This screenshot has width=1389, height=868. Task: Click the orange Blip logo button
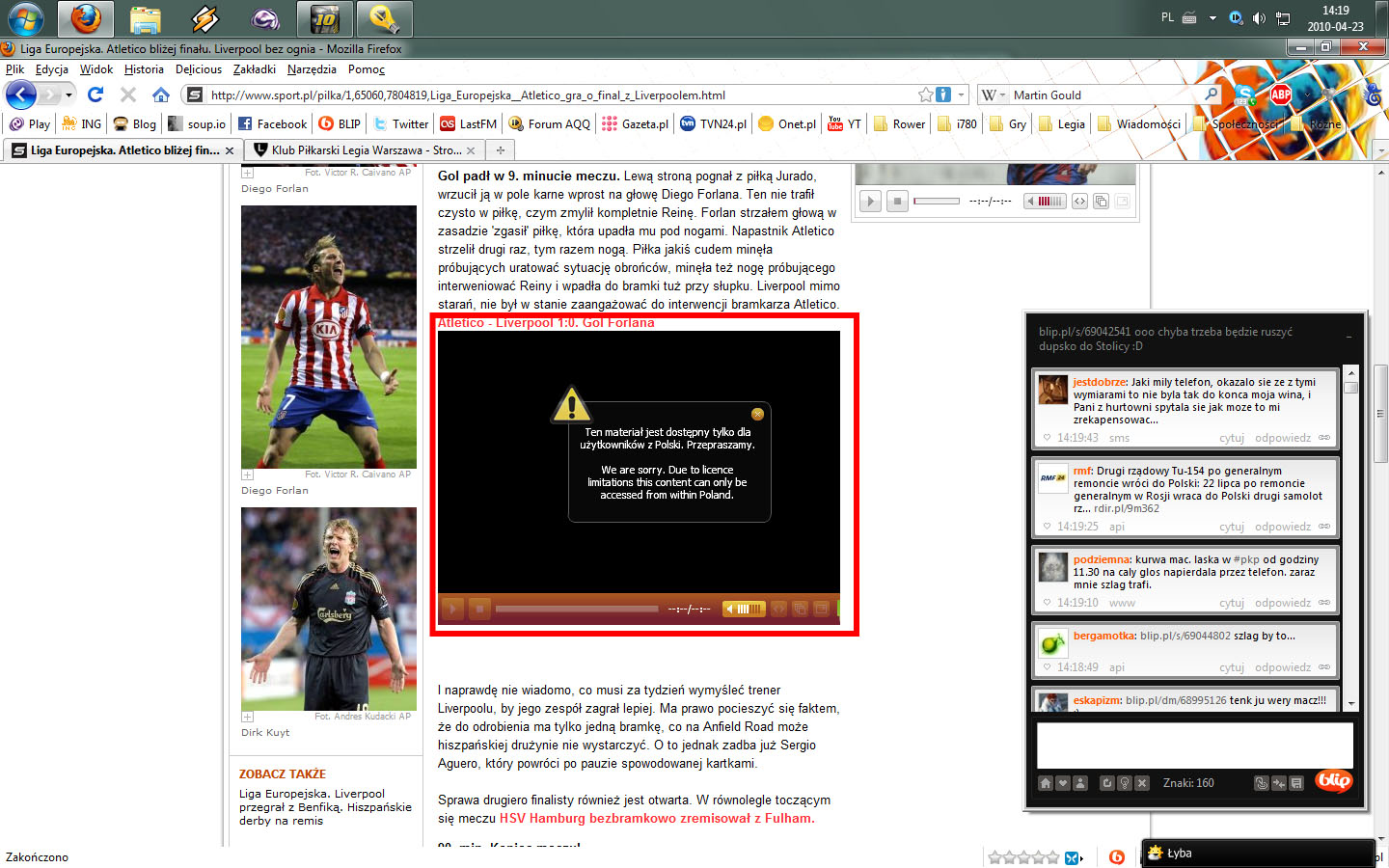click(x=1333, y=781)
